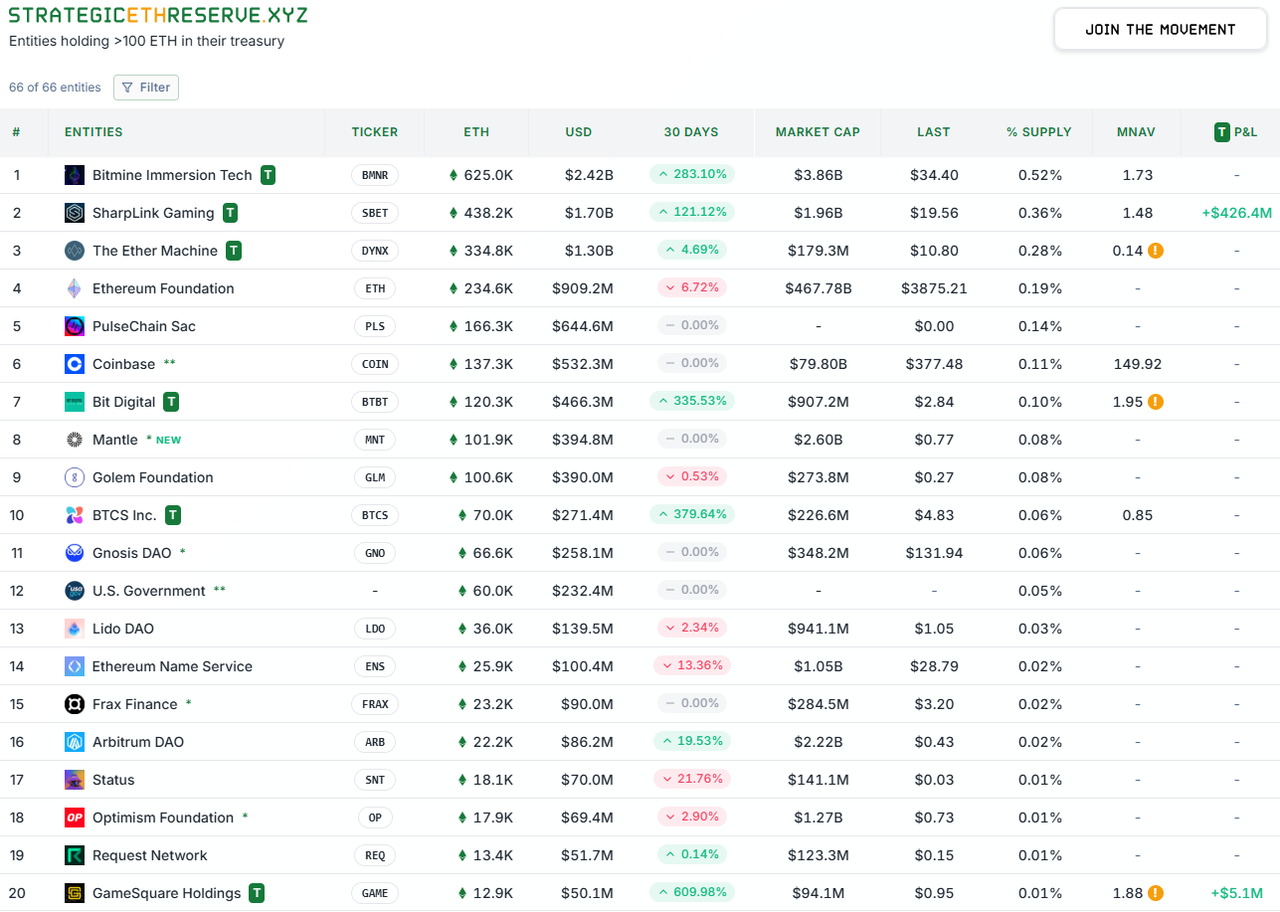1280x912 pixels.
Task: Click the BMNR ticker badge
Action: [x=375, y=175]
